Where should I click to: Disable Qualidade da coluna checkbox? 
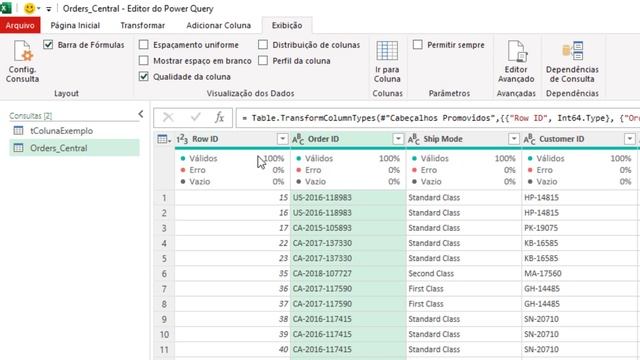(143, 76)
